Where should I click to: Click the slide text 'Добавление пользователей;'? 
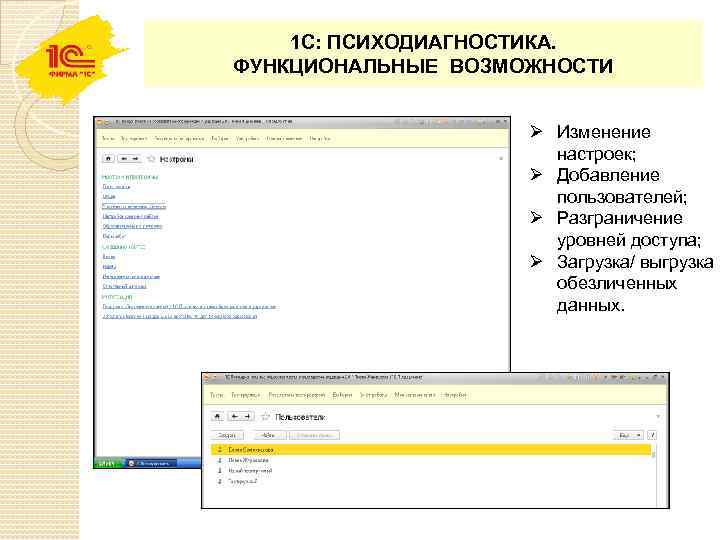click(622, 186)
